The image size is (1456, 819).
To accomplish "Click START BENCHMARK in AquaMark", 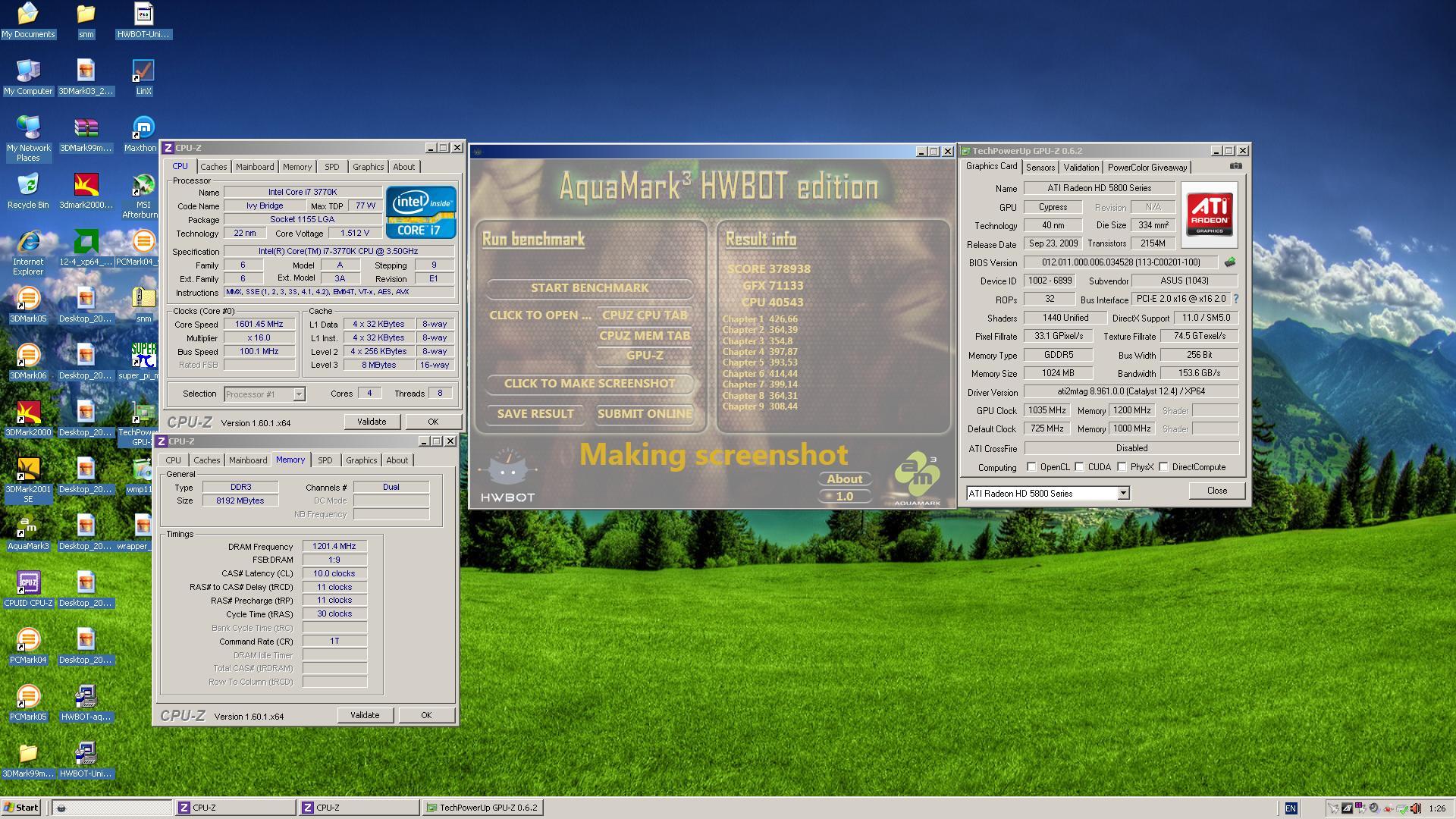I will [589, 288].
